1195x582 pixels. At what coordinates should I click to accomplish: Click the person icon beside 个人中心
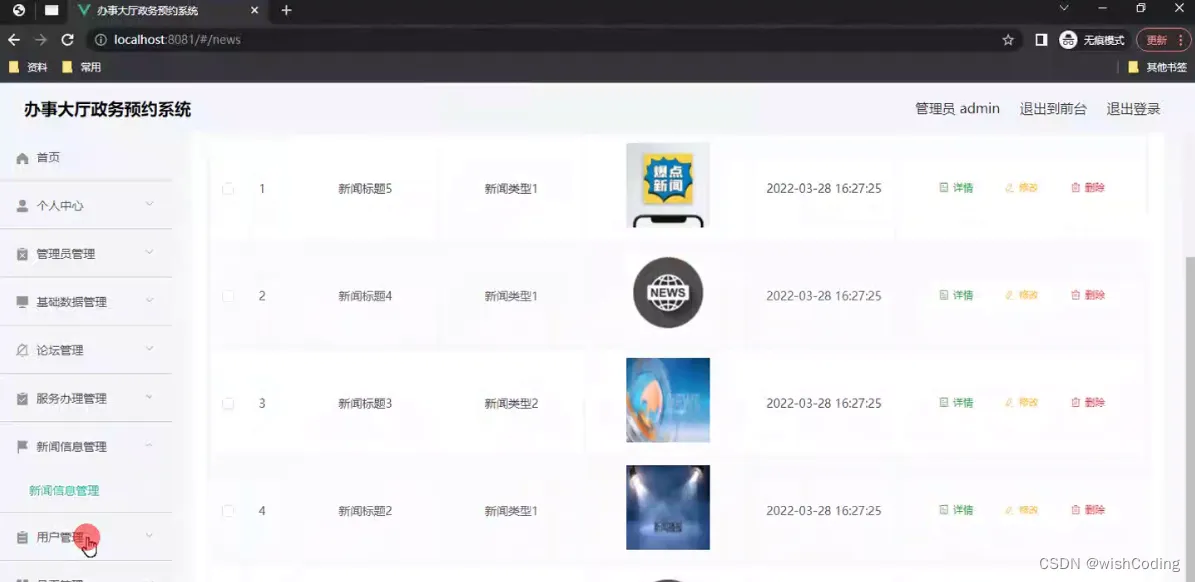click(x=22, y=206)
